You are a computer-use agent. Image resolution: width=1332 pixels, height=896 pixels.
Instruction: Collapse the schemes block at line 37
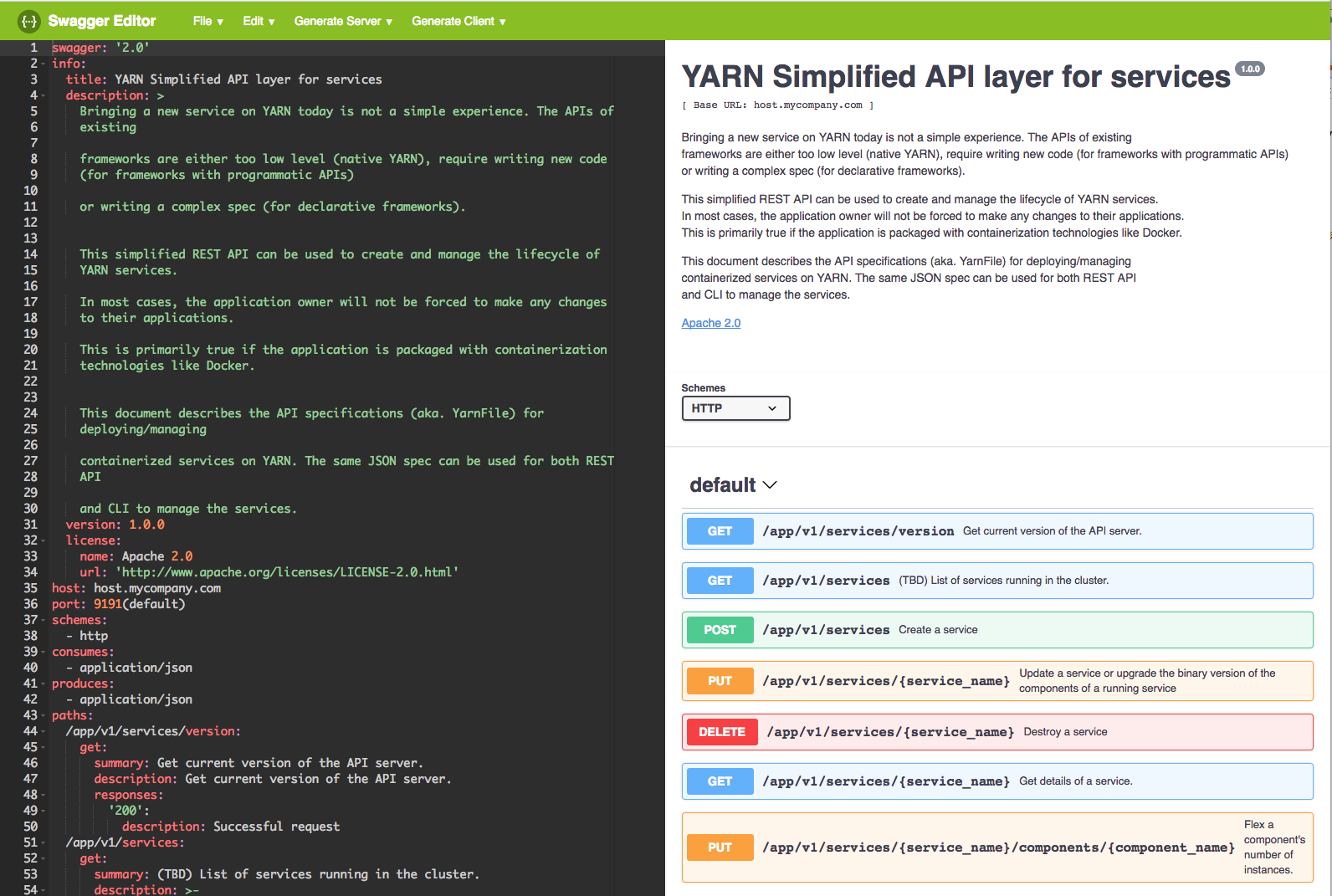click(x=43, y=621)
